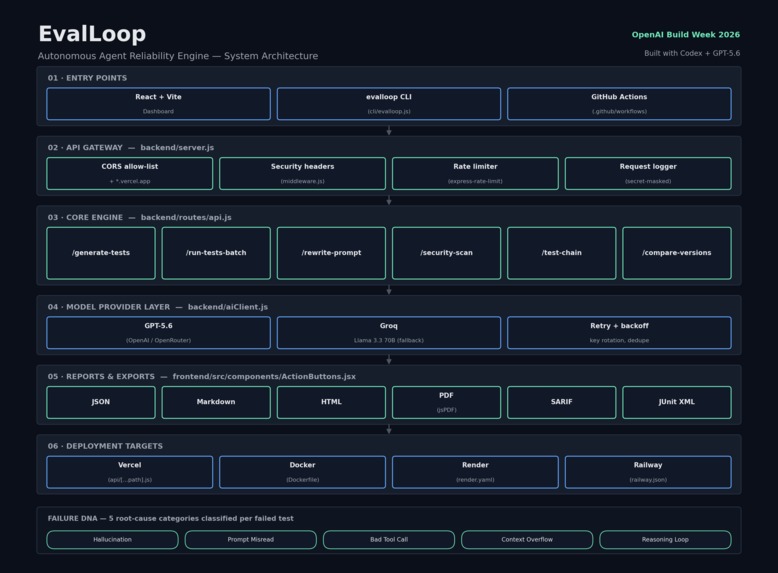Open the /rewrite-prompt endpoint box
The width and height of the screenshot is (778, 573).
click(x=331, y=253)
